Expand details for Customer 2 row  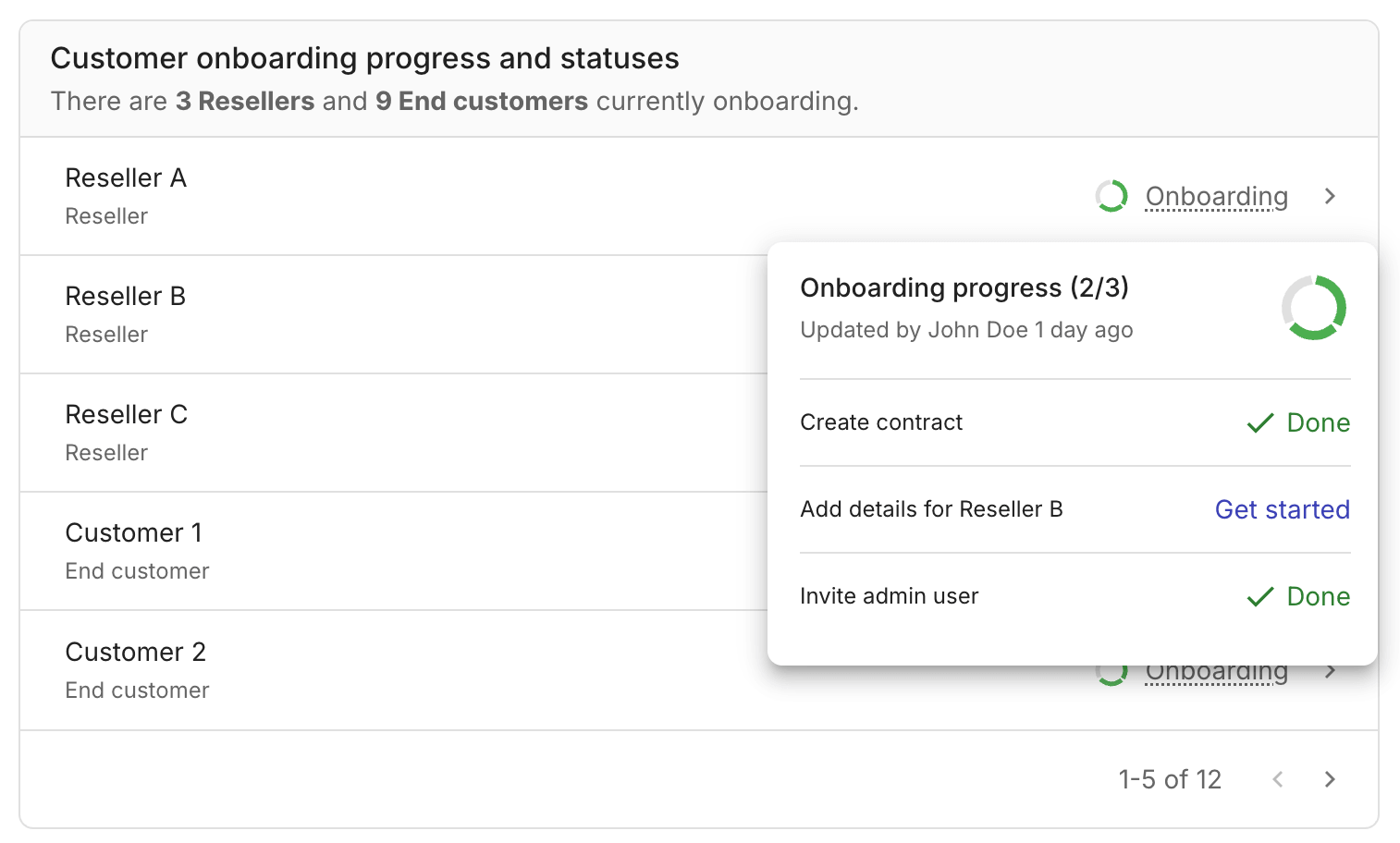click(1330, 671)
